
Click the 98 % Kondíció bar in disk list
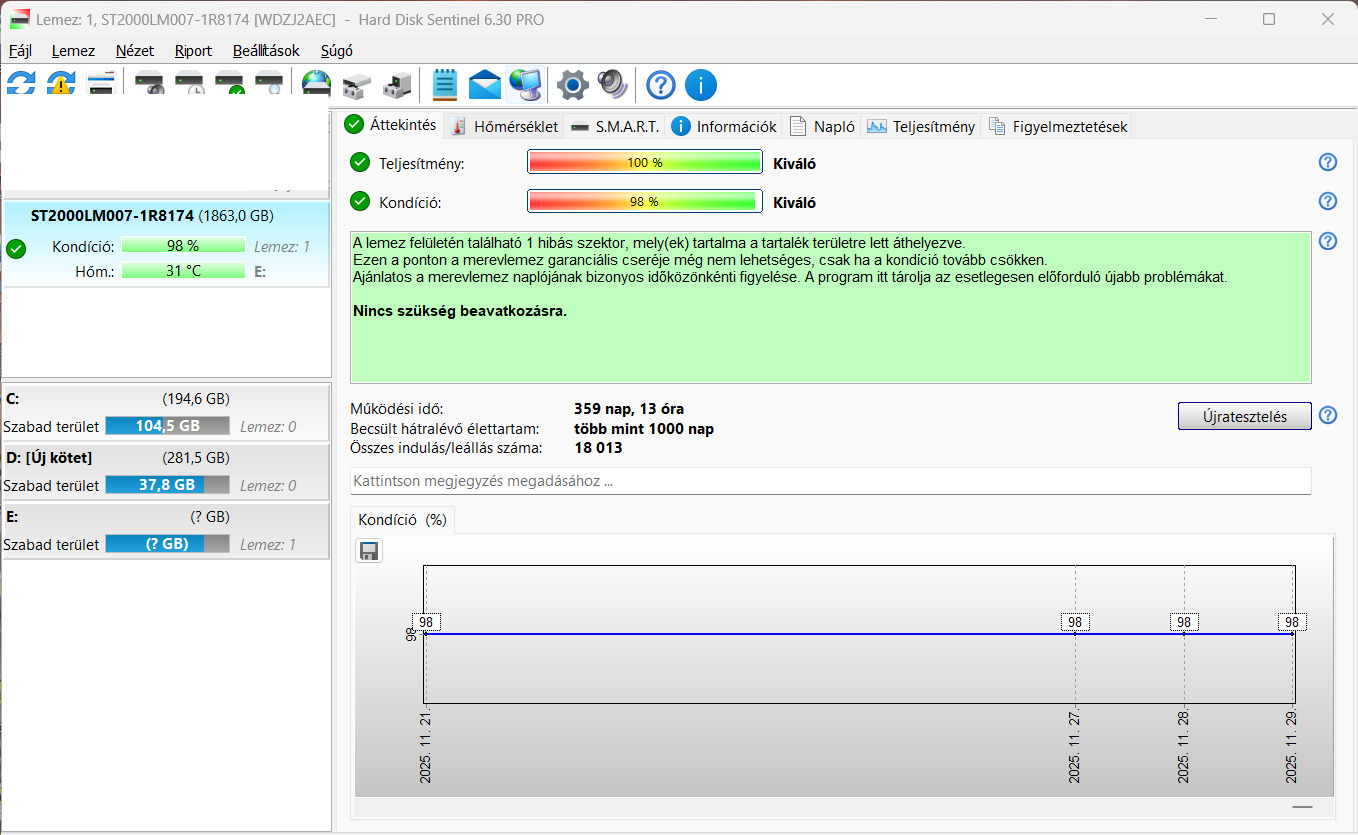point(183,246)
